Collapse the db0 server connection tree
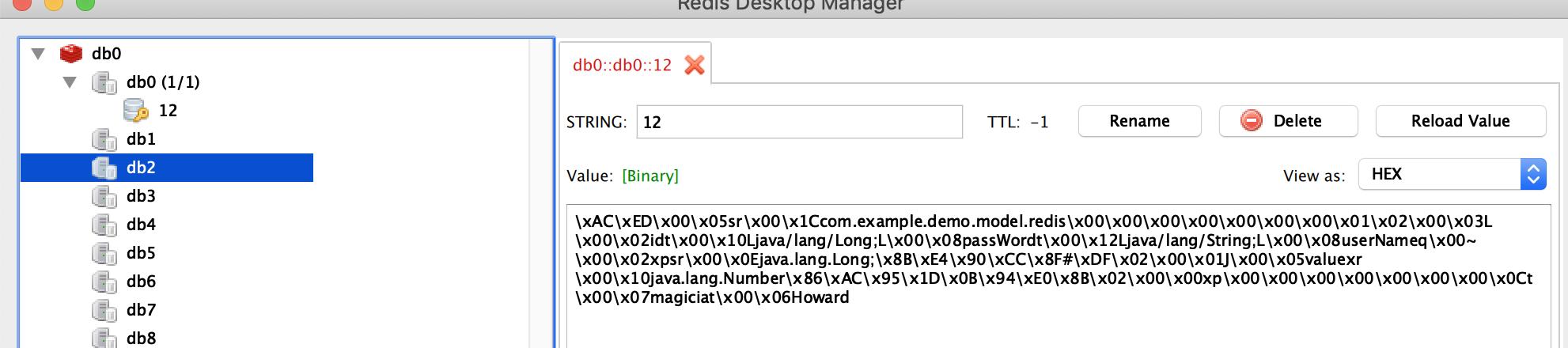 coord(37,54)
